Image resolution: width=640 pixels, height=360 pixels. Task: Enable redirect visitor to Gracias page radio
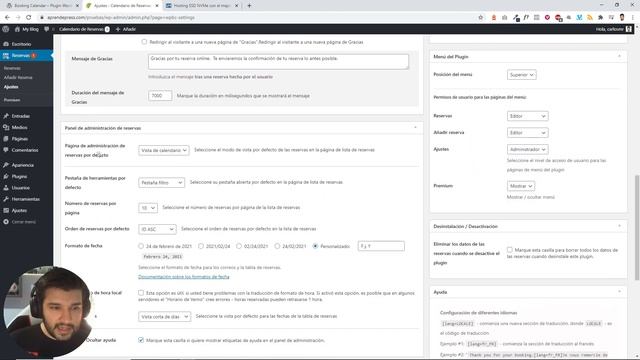[144, 42]
